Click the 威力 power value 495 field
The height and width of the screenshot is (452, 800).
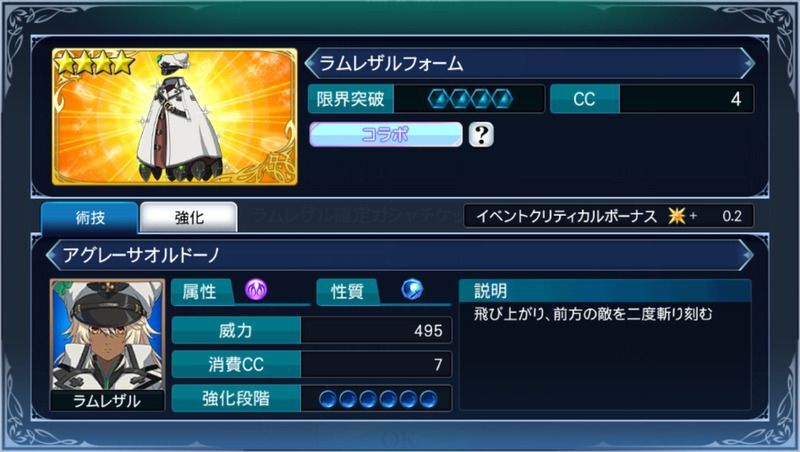tap(377, 331)
